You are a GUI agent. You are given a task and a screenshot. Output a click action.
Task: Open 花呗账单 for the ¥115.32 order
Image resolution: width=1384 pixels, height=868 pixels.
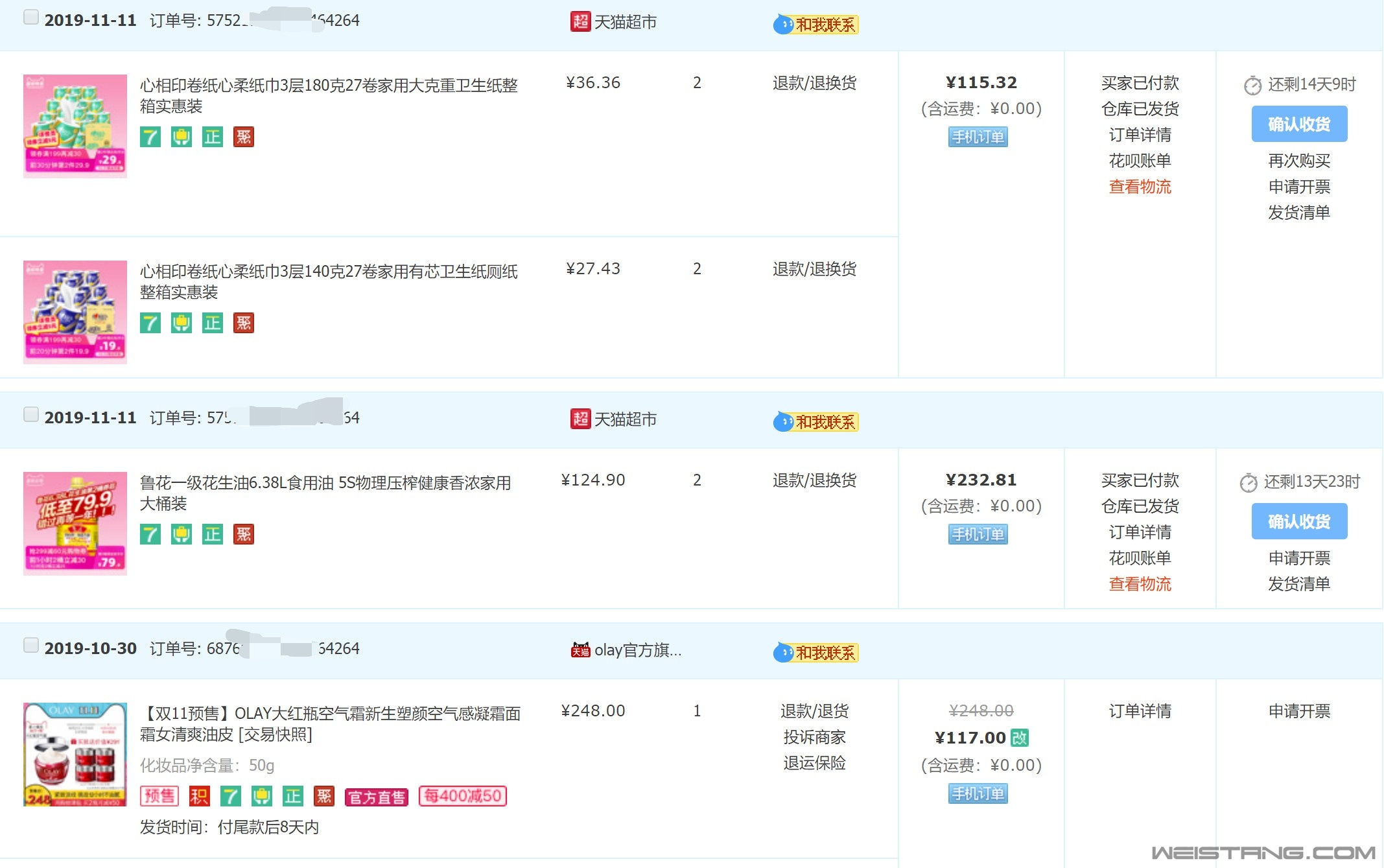tap(1140, 161)
